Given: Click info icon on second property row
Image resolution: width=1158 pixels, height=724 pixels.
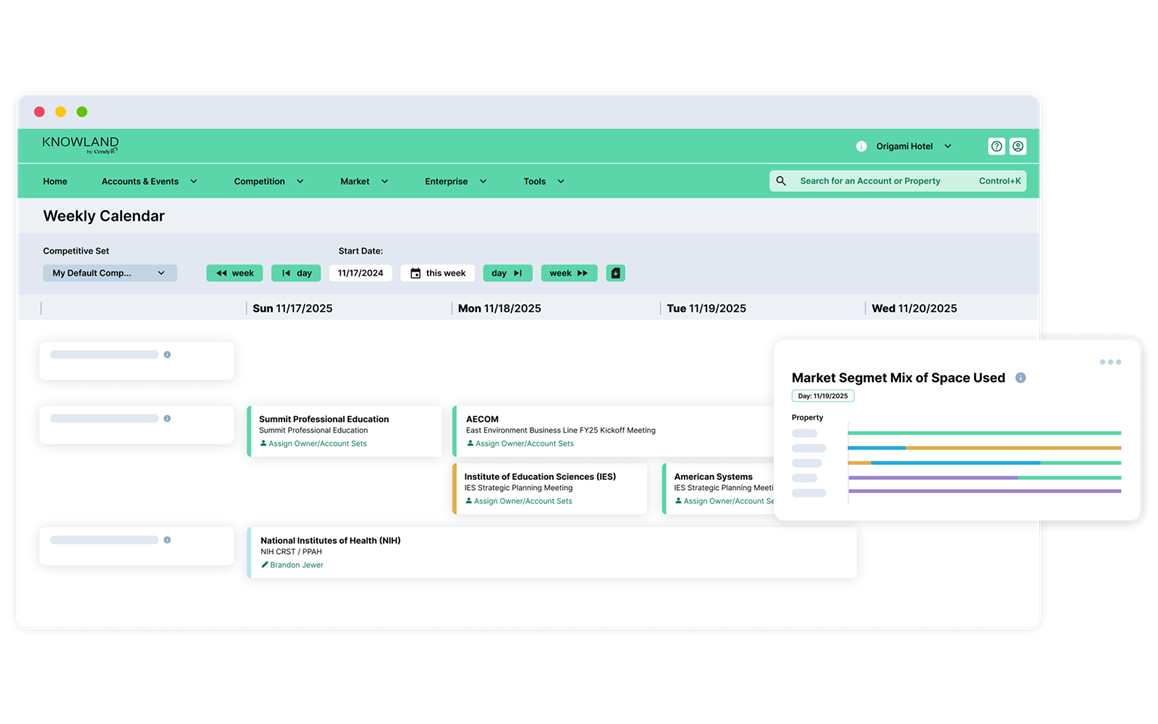Looking at the screenshot, I should [x=167, y=418].
